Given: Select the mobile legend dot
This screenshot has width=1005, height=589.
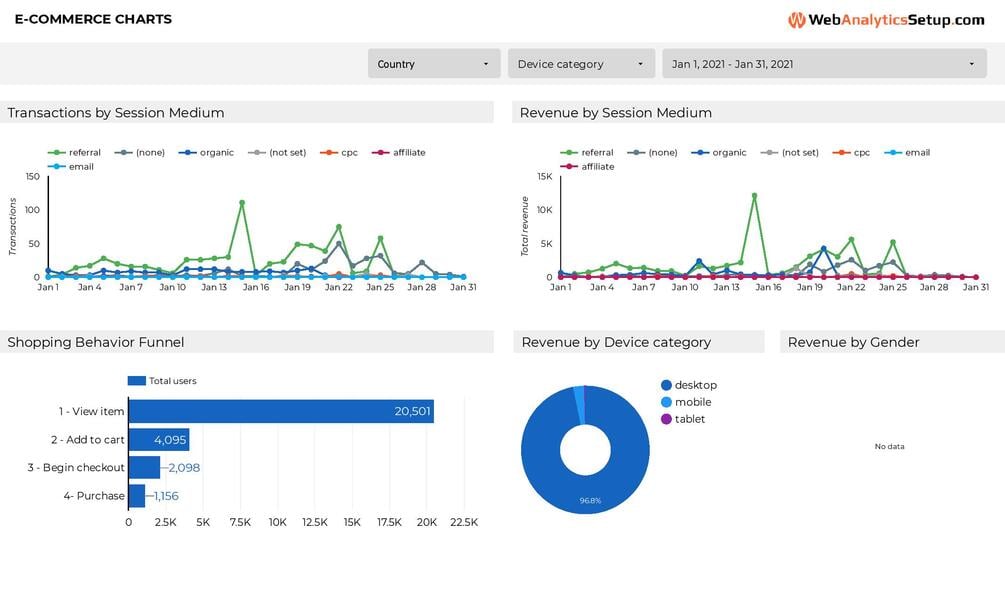Looking at the screenshot, I should [x=666, y=402].
